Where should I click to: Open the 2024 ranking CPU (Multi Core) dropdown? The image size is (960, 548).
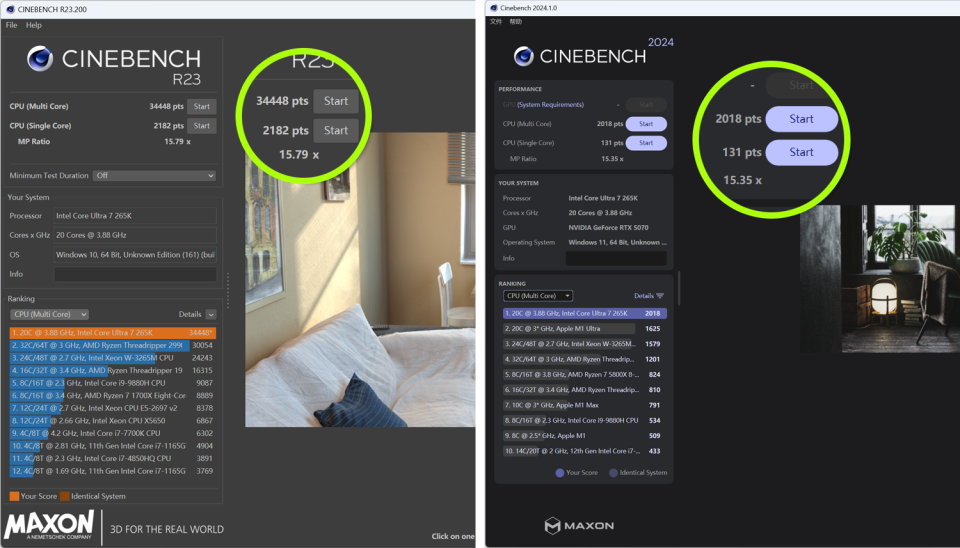(x=538, y=296)
